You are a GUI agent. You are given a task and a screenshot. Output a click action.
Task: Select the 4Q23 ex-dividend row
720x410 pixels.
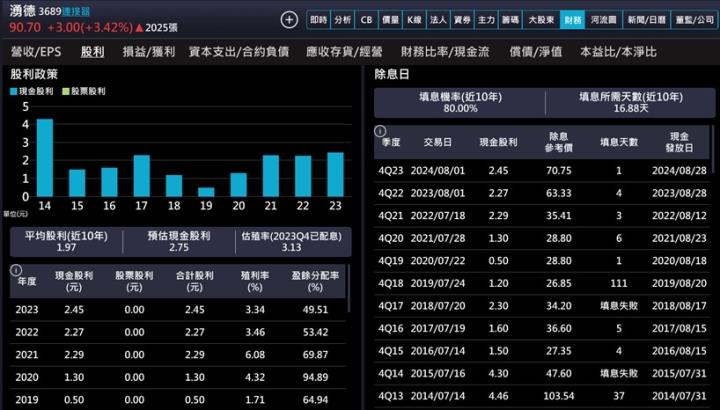(543, 170)
